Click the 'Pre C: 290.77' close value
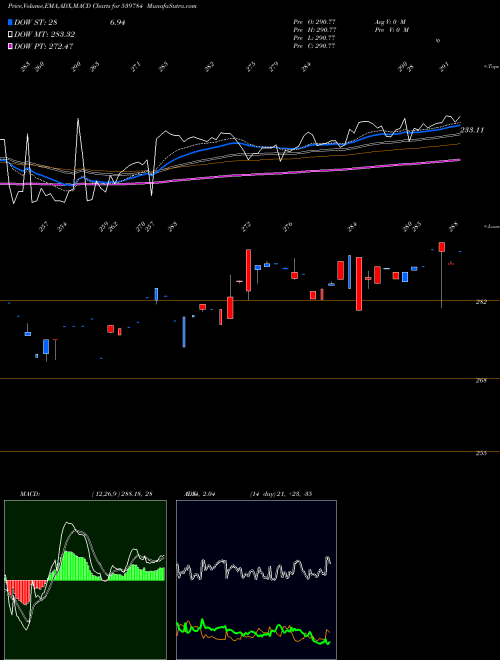 (x=314, y=46)
